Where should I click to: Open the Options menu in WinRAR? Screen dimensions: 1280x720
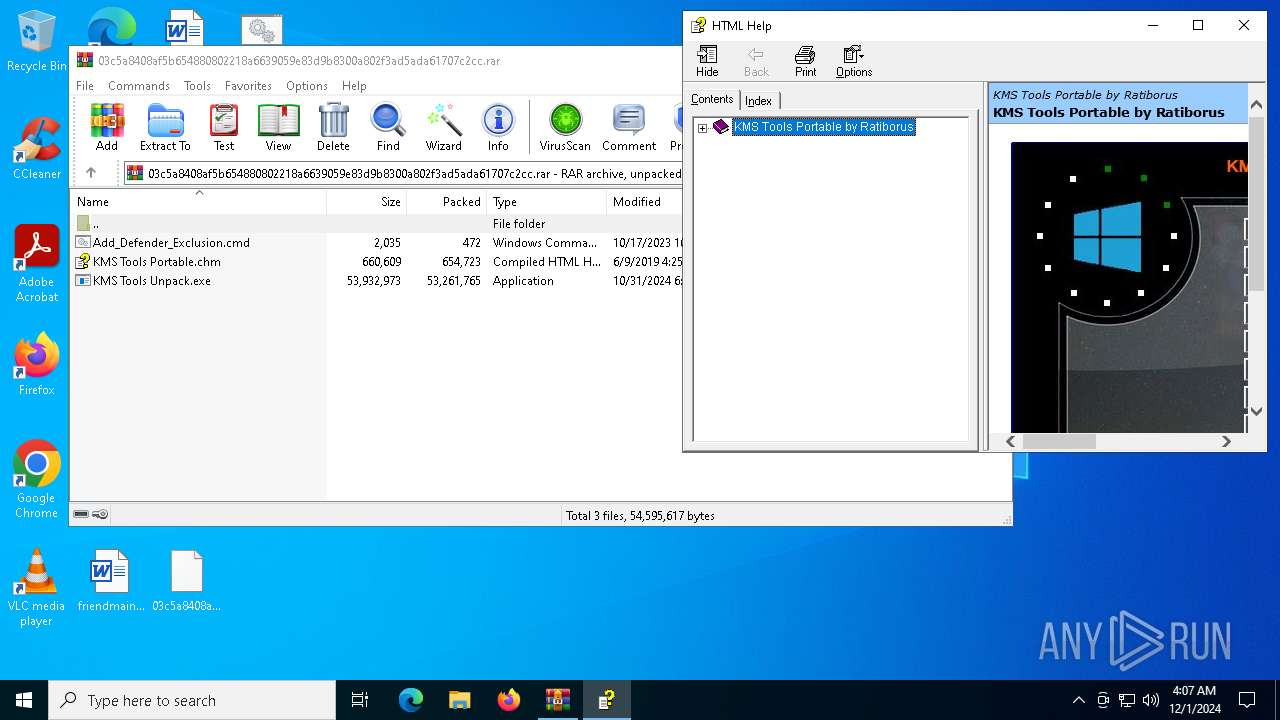[307, 86]
